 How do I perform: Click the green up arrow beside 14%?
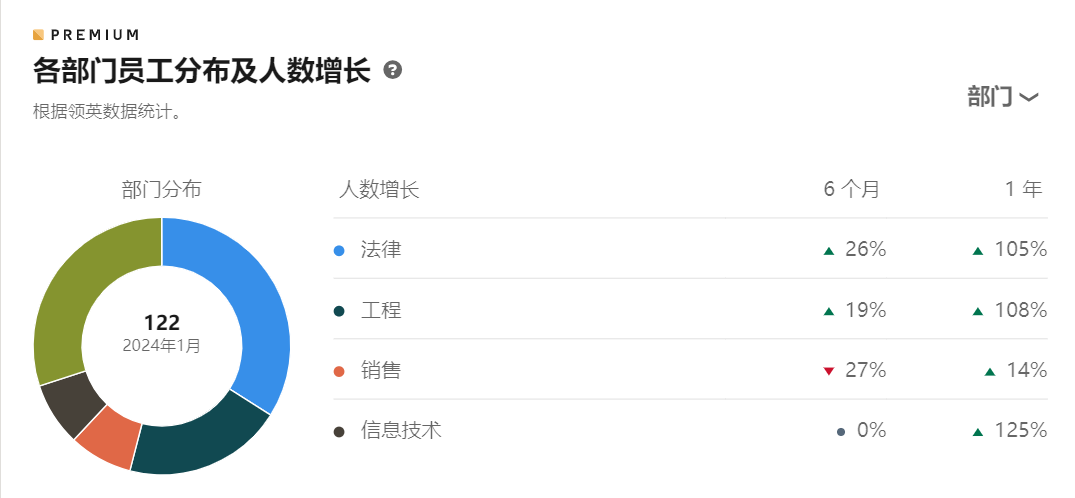[x=990, y=372]
